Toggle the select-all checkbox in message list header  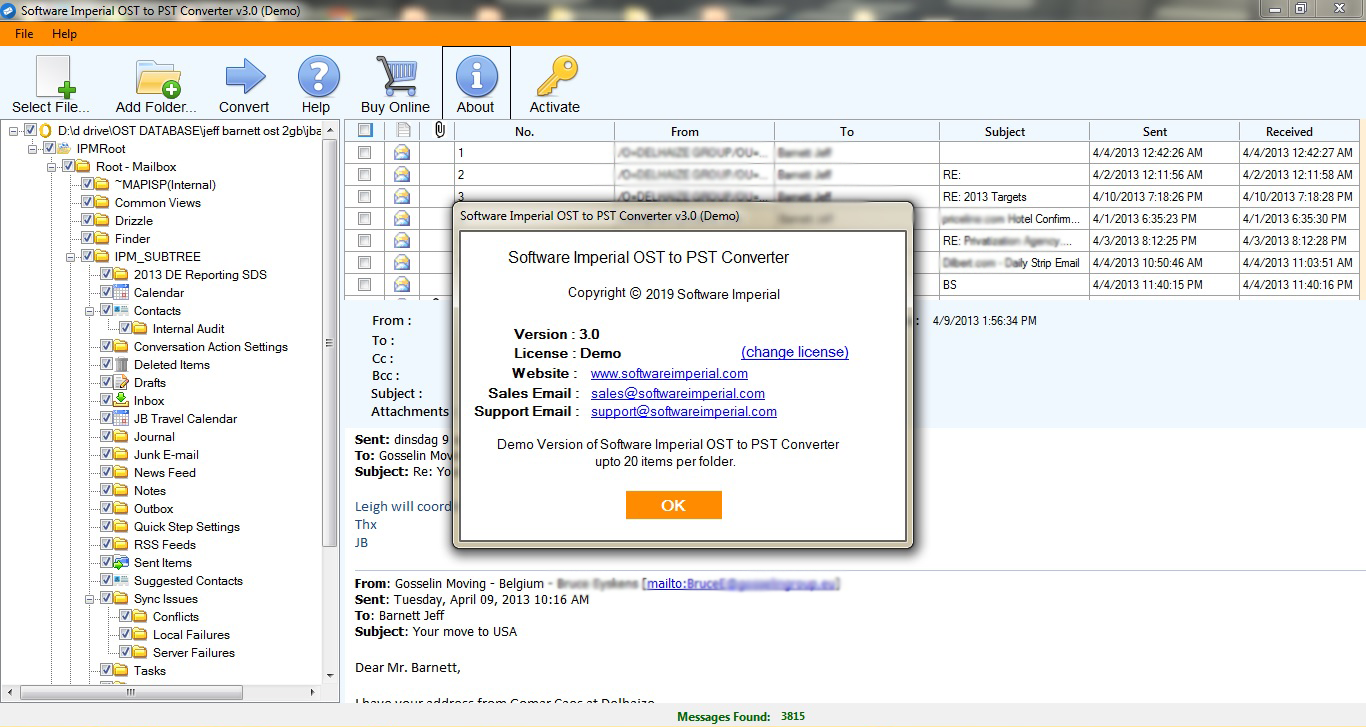tap(365, 130)
